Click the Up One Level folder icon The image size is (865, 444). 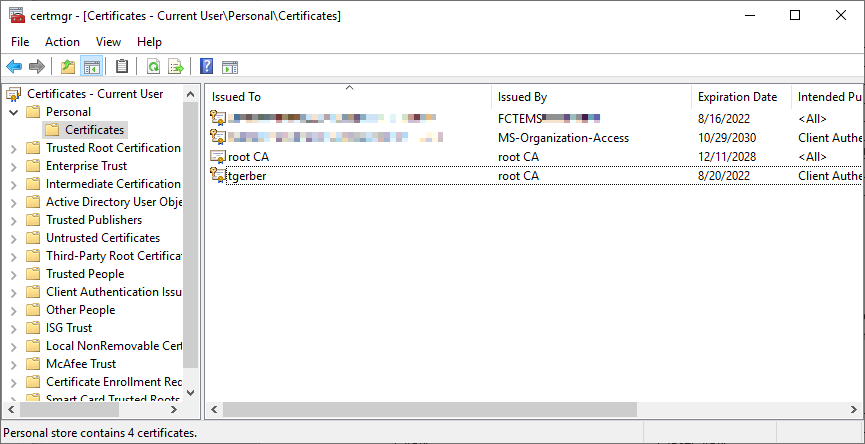(x=68, y=67)
